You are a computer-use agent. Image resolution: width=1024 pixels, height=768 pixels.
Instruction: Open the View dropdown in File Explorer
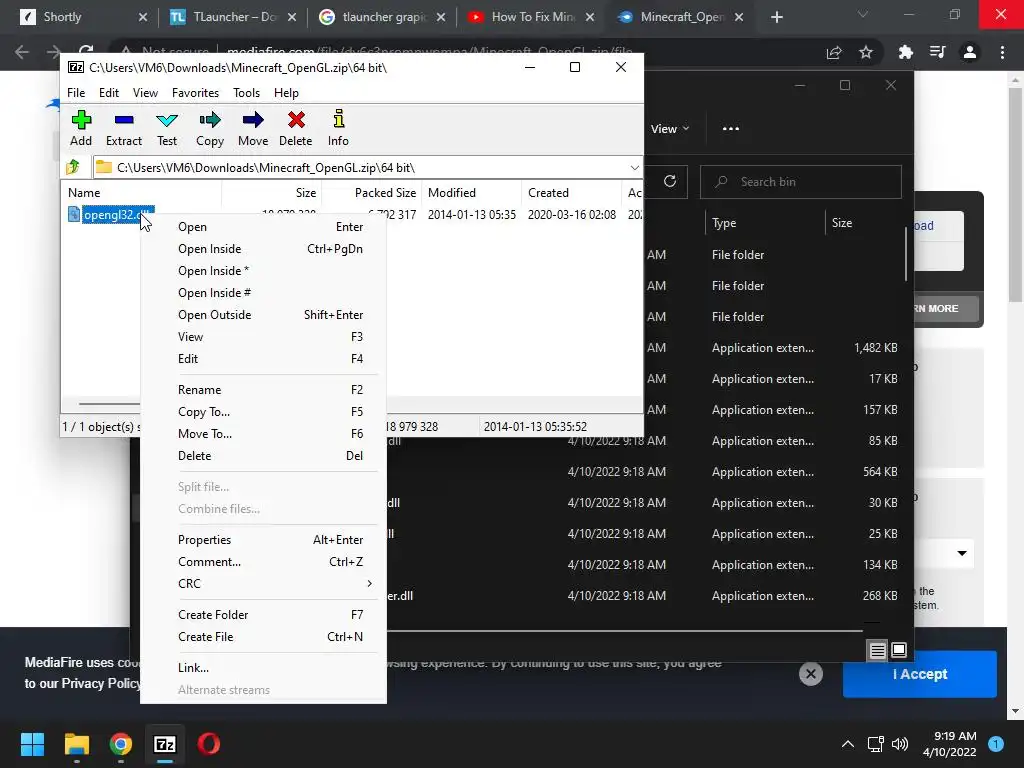point(670,129)
